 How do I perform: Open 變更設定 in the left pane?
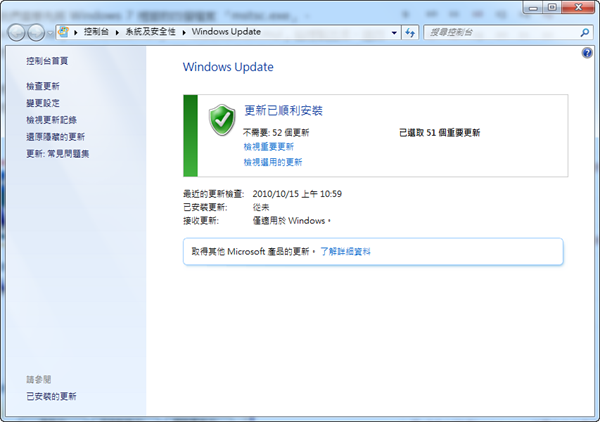[x=43, y=103]
